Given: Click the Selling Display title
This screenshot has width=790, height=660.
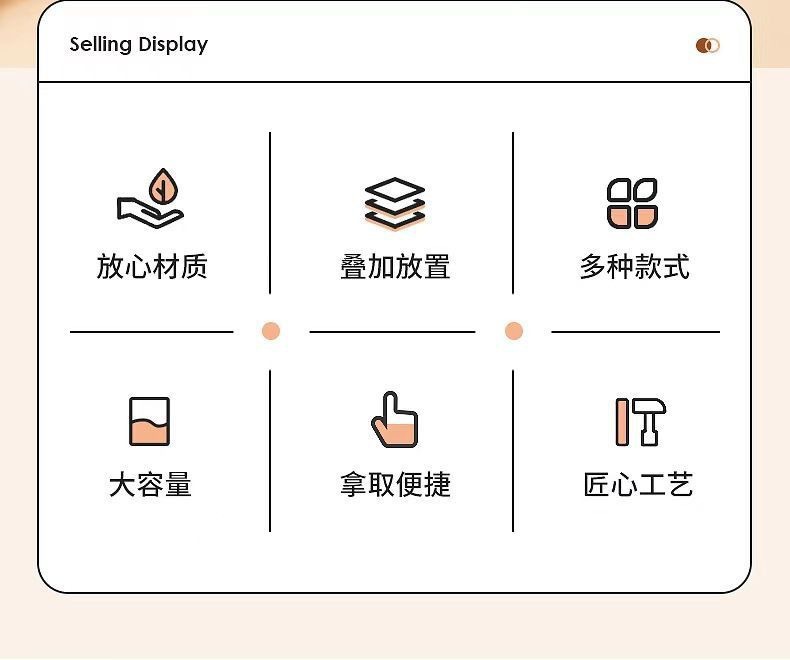Looking at the screenshot, I should point(139,45).
